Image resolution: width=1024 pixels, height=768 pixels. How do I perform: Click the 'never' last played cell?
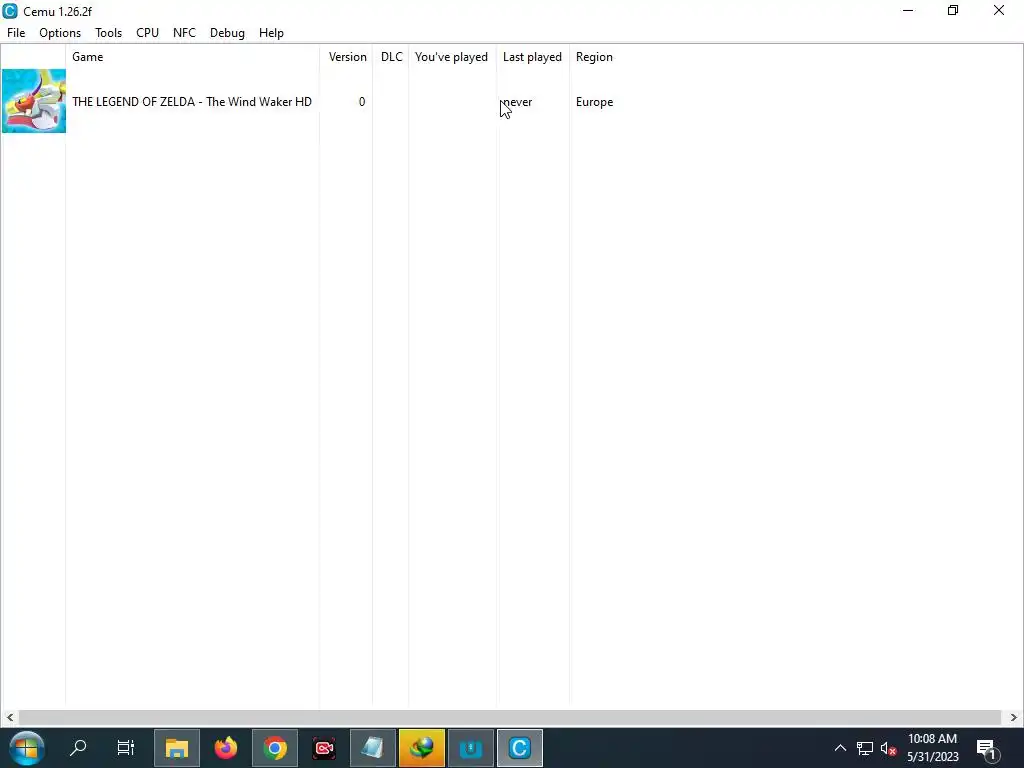click(x=517, y=102)
